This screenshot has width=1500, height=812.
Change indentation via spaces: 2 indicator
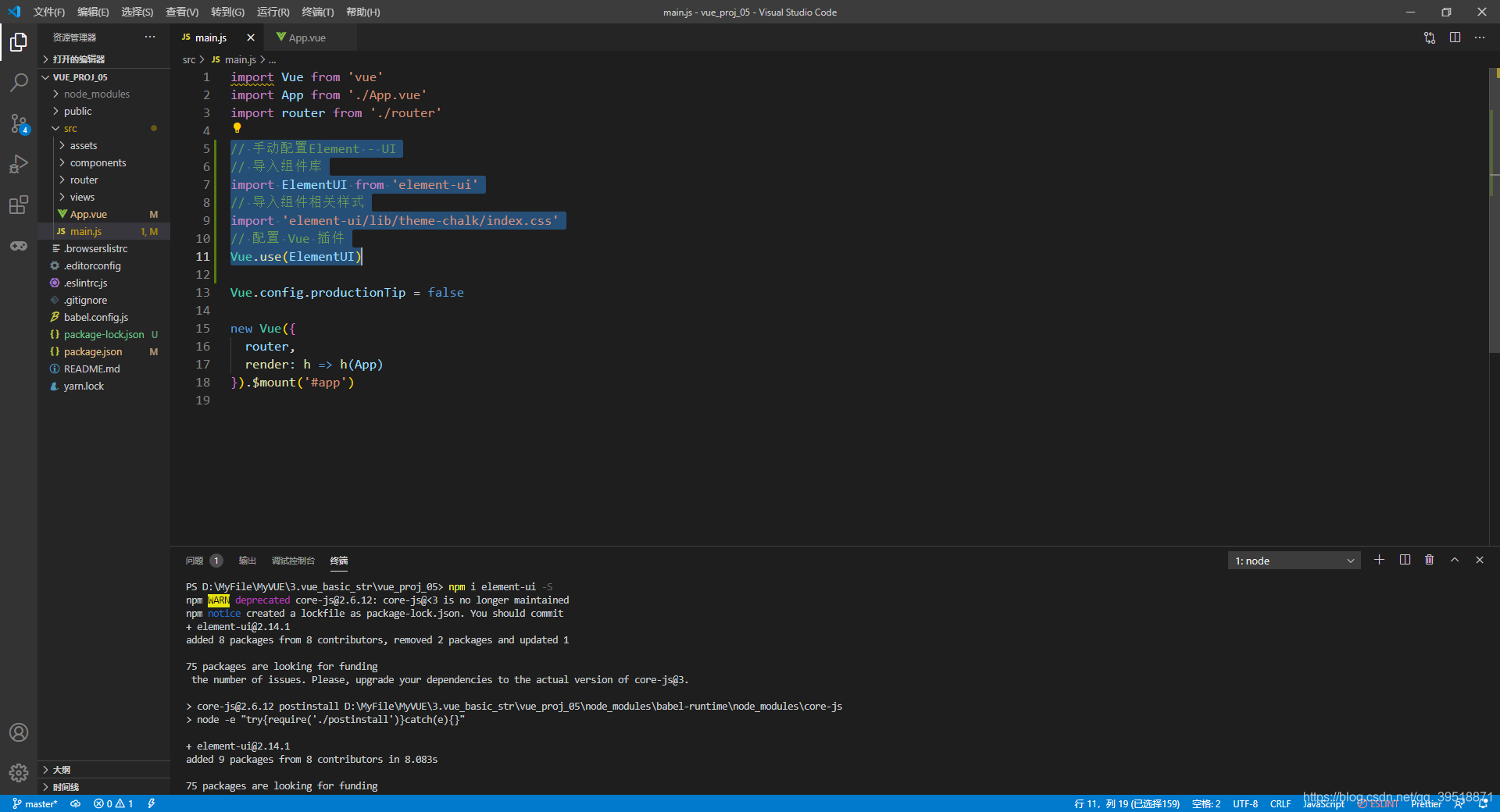[x=1206, y=803]
